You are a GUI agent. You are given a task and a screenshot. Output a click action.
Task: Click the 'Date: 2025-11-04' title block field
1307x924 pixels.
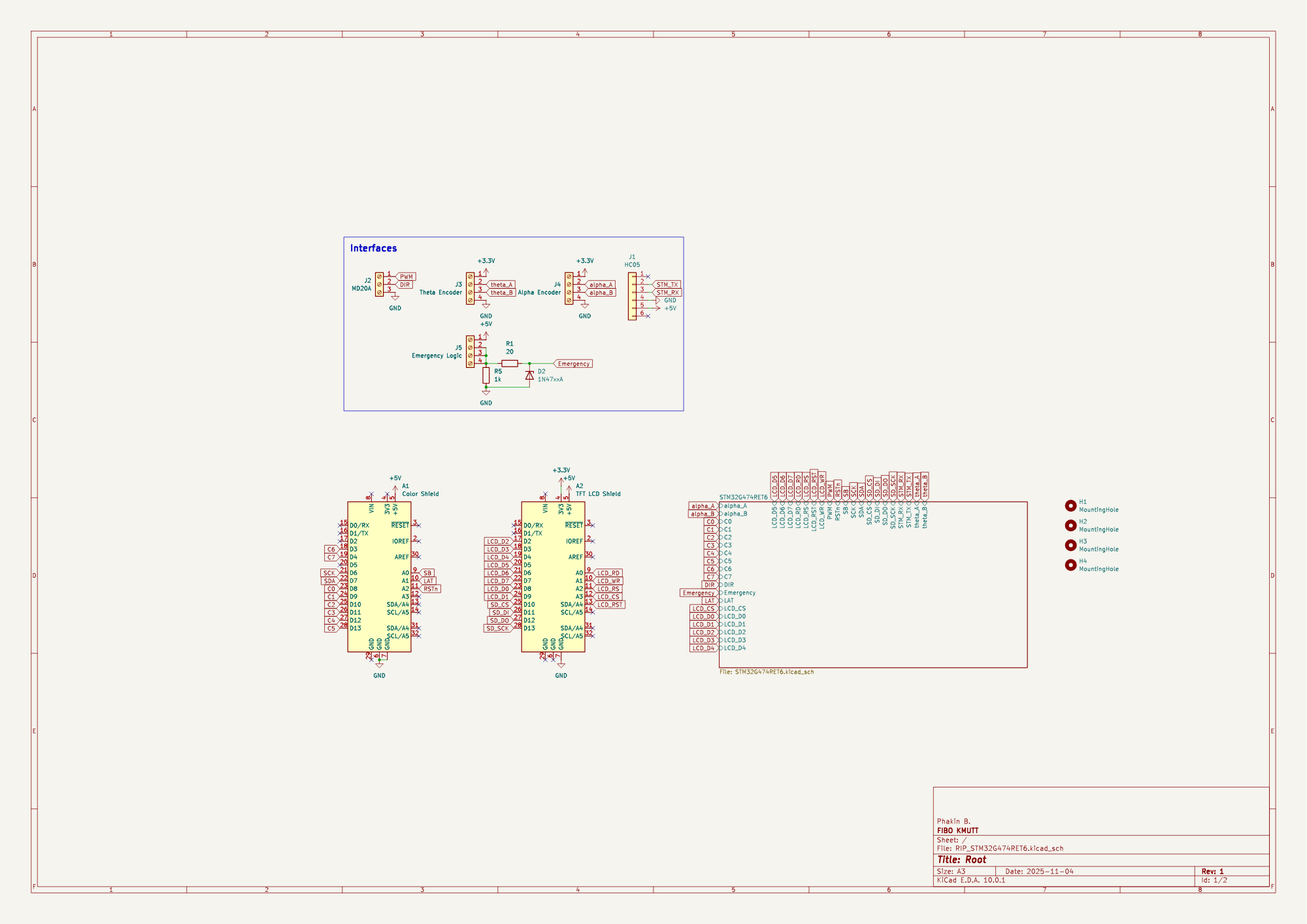point(1039,871)
